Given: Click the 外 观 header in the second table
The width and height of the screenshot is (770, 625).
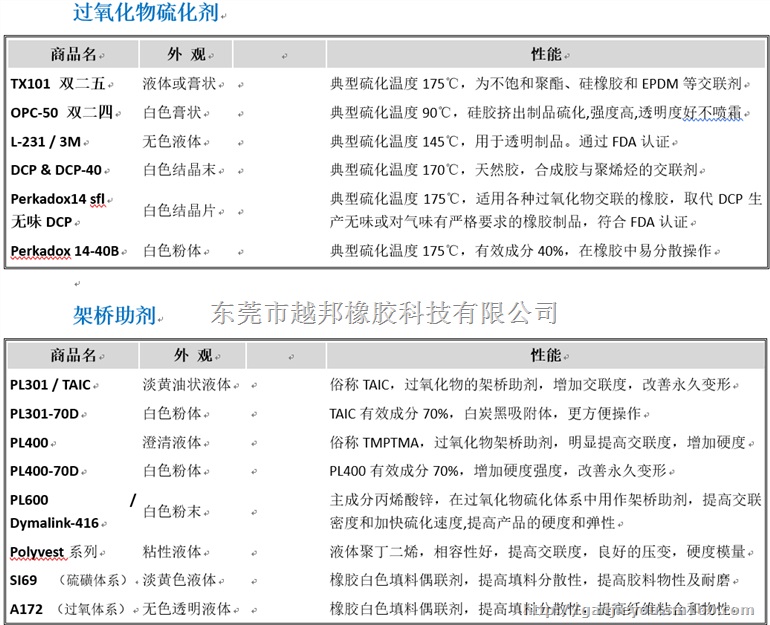Looking at the screenshot, I should pos(193,354).
